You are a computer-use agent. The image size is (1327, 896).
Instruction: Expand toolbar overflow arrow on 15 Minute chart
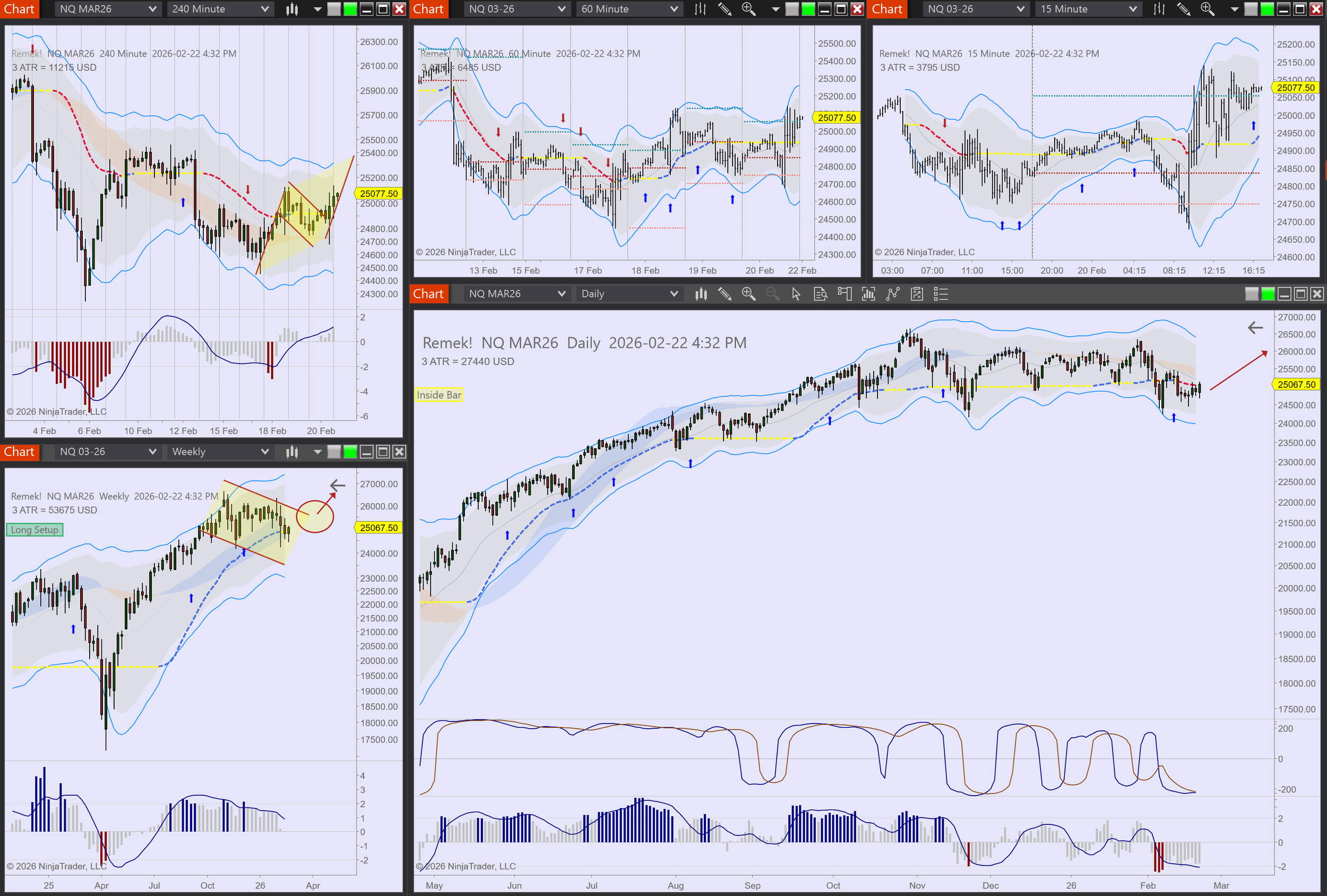[x=1235, y=9]
